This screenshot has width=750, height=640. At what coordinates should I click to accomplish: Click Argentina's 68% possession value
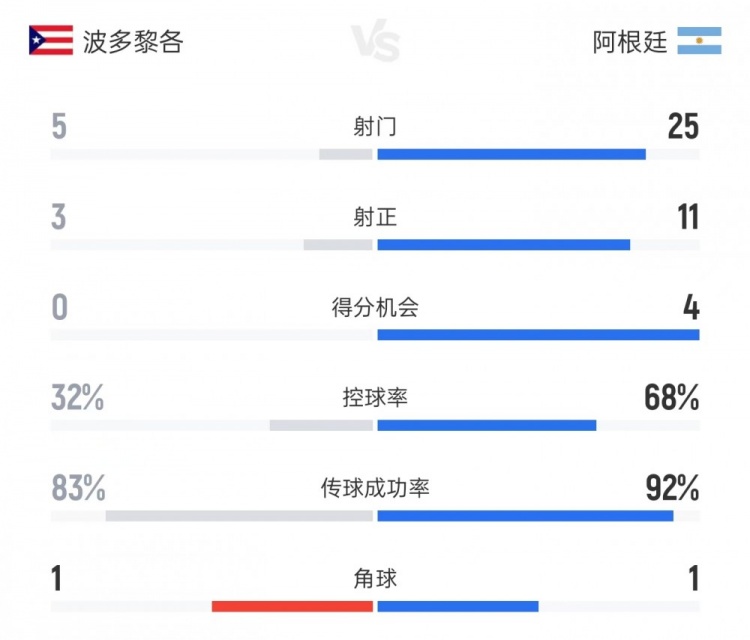coord(672,398)
